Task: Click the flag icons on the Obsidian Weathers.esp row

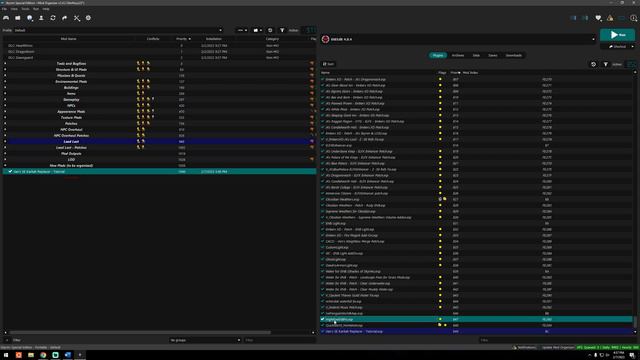Action: coord(442,199)
